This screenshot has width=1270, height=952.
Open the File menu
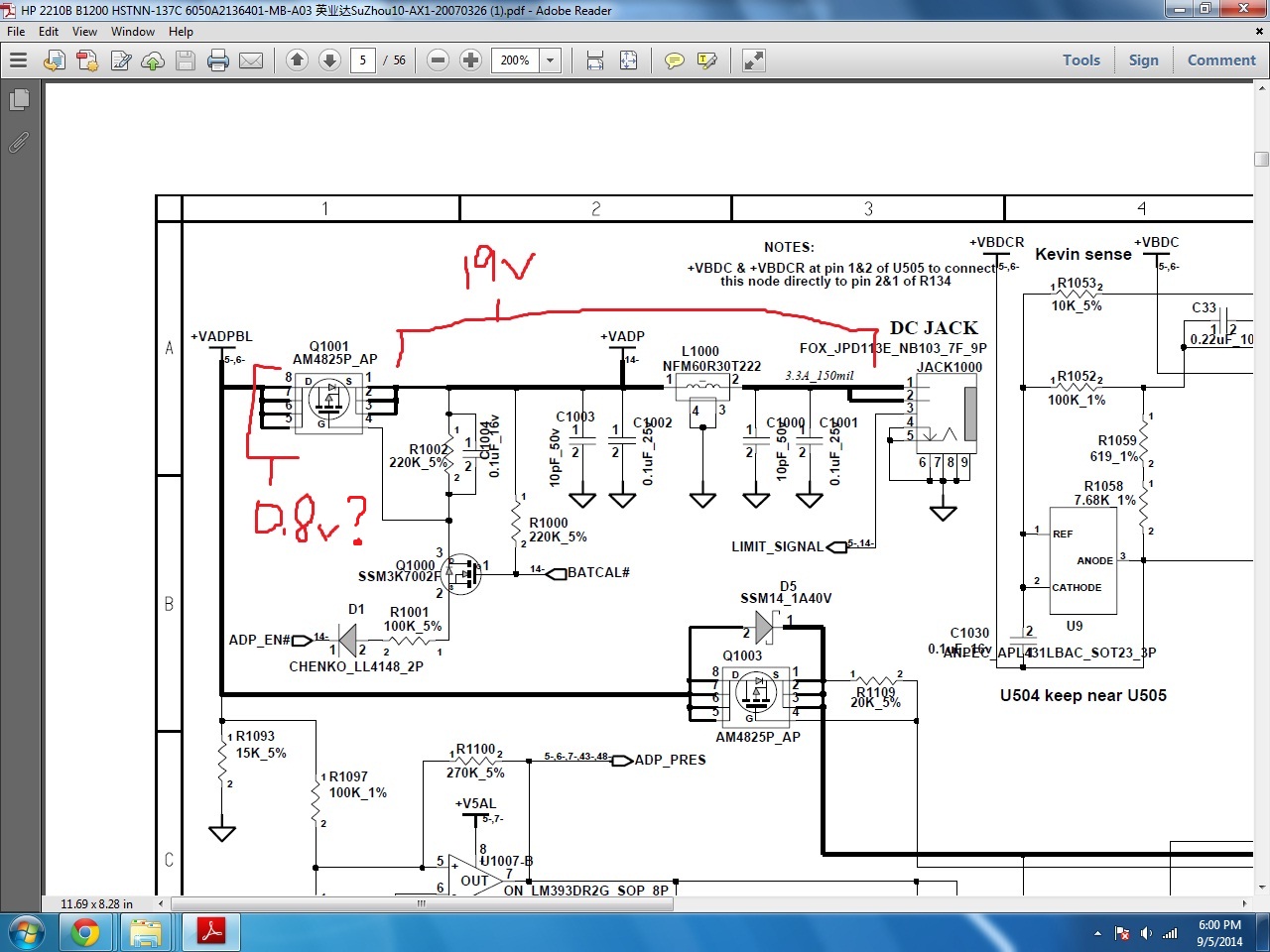tap(16, 32)
